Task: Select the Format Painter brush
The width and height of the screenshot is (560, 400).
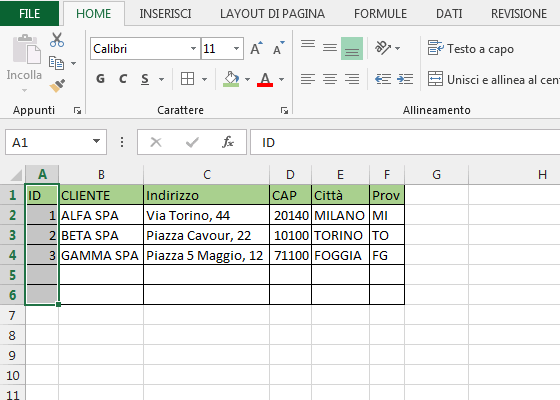Action: [x=57, y=86]
